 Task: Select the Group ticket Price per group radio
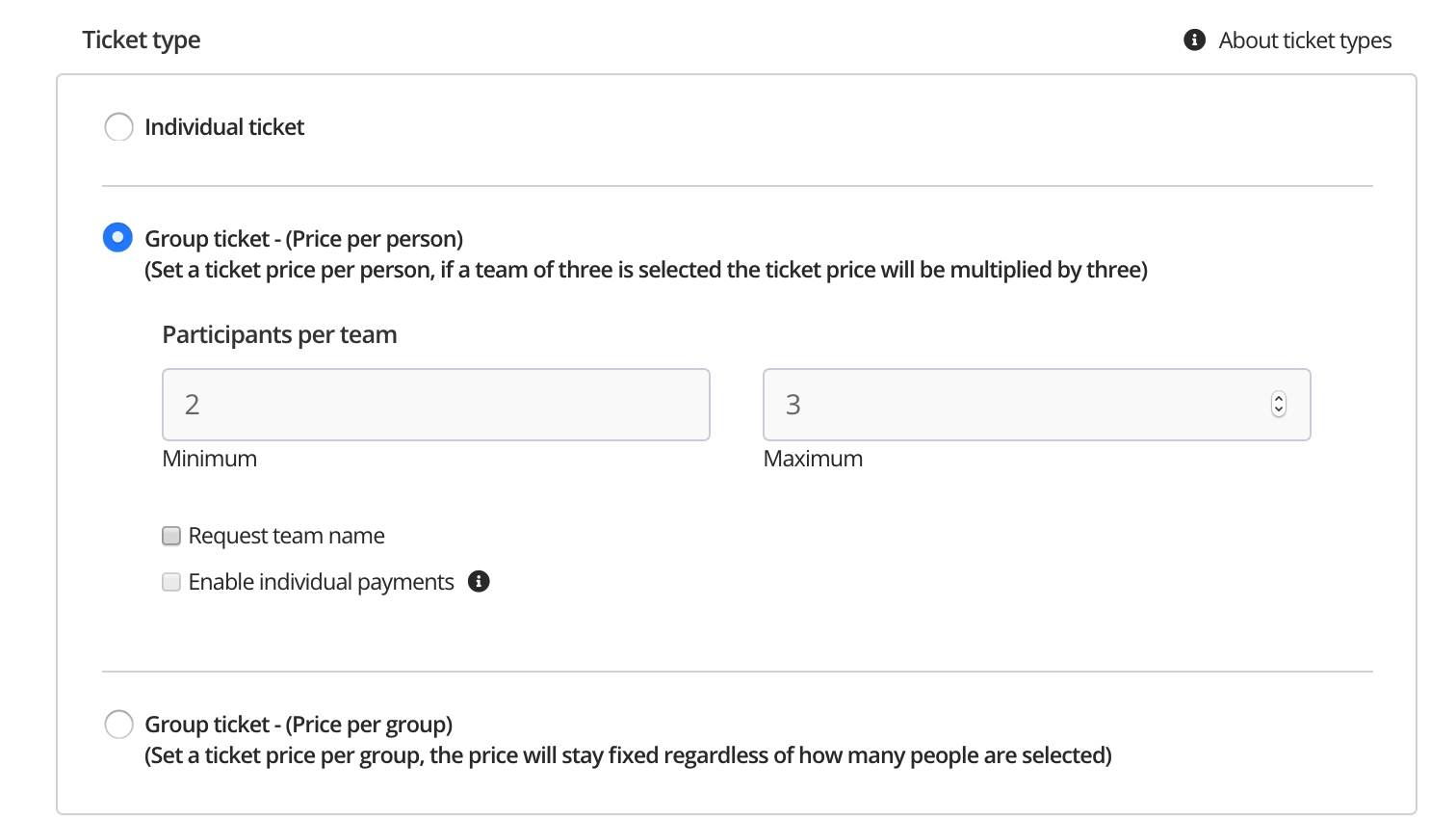[118, 724]
